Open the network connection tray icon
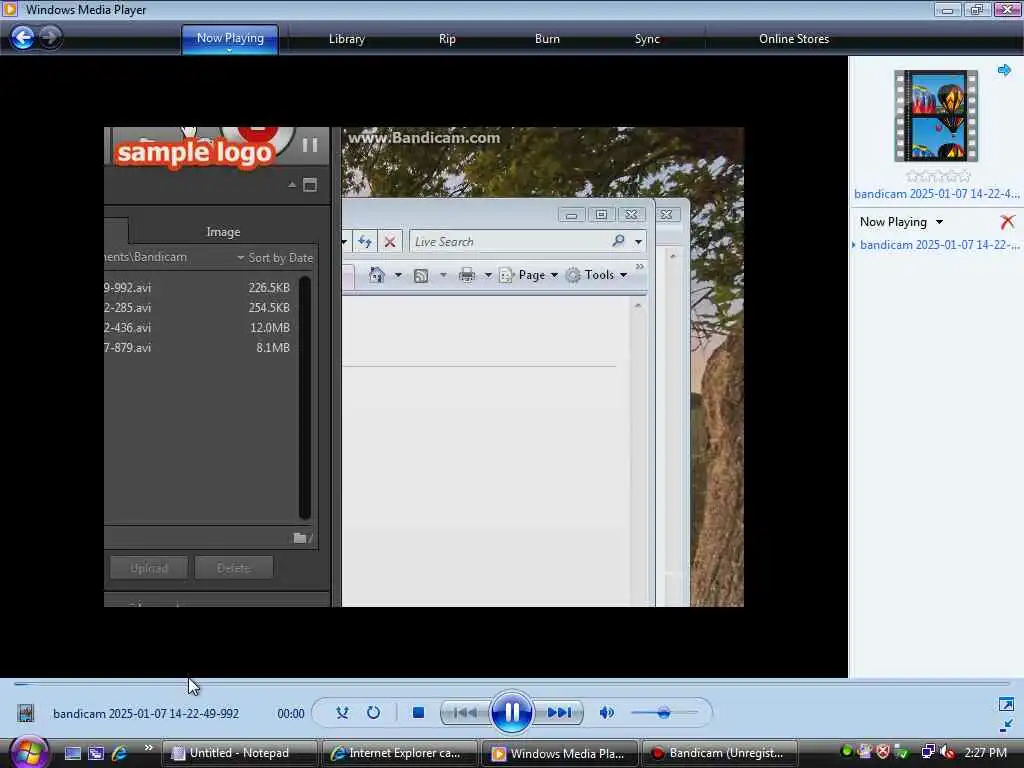 click(x=928, y=752)
